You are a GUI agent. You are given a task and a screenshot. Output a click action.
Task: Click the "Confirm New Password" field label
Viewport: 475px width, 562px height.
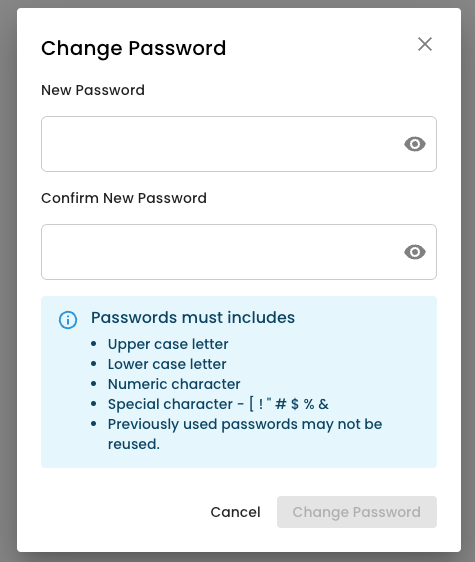[x=124, y=198]
